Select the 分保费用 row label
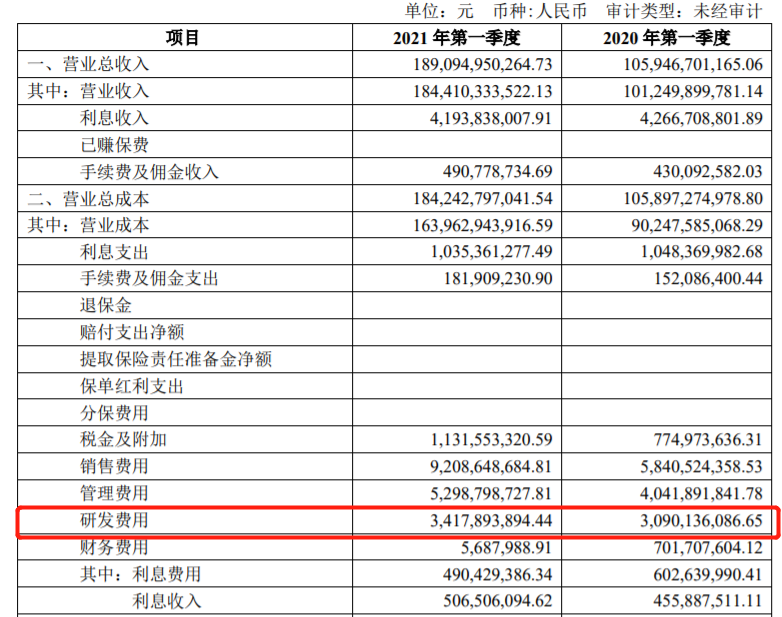 click(114, 413)
